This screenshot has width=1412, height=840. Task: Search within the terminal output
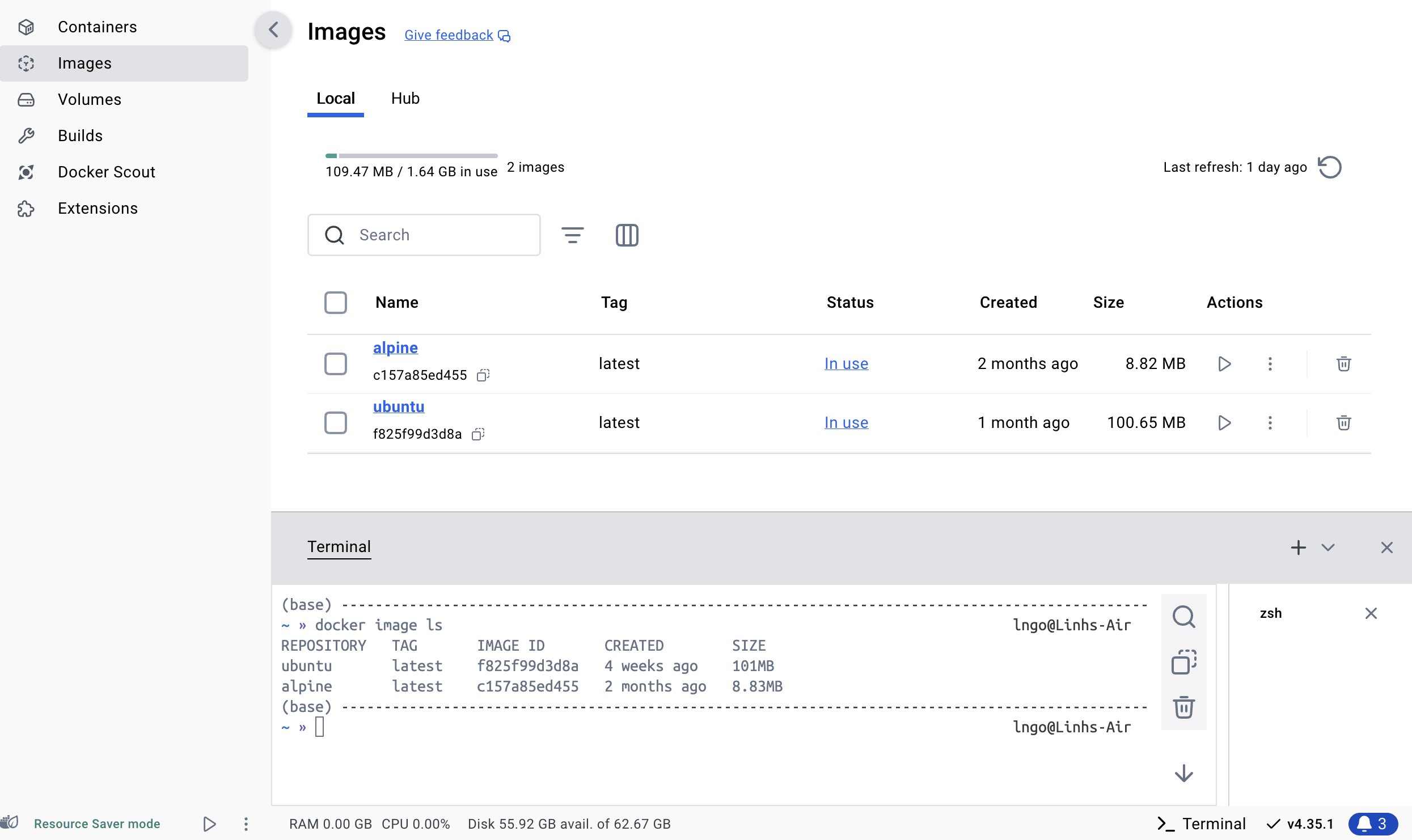[1183, 617]
